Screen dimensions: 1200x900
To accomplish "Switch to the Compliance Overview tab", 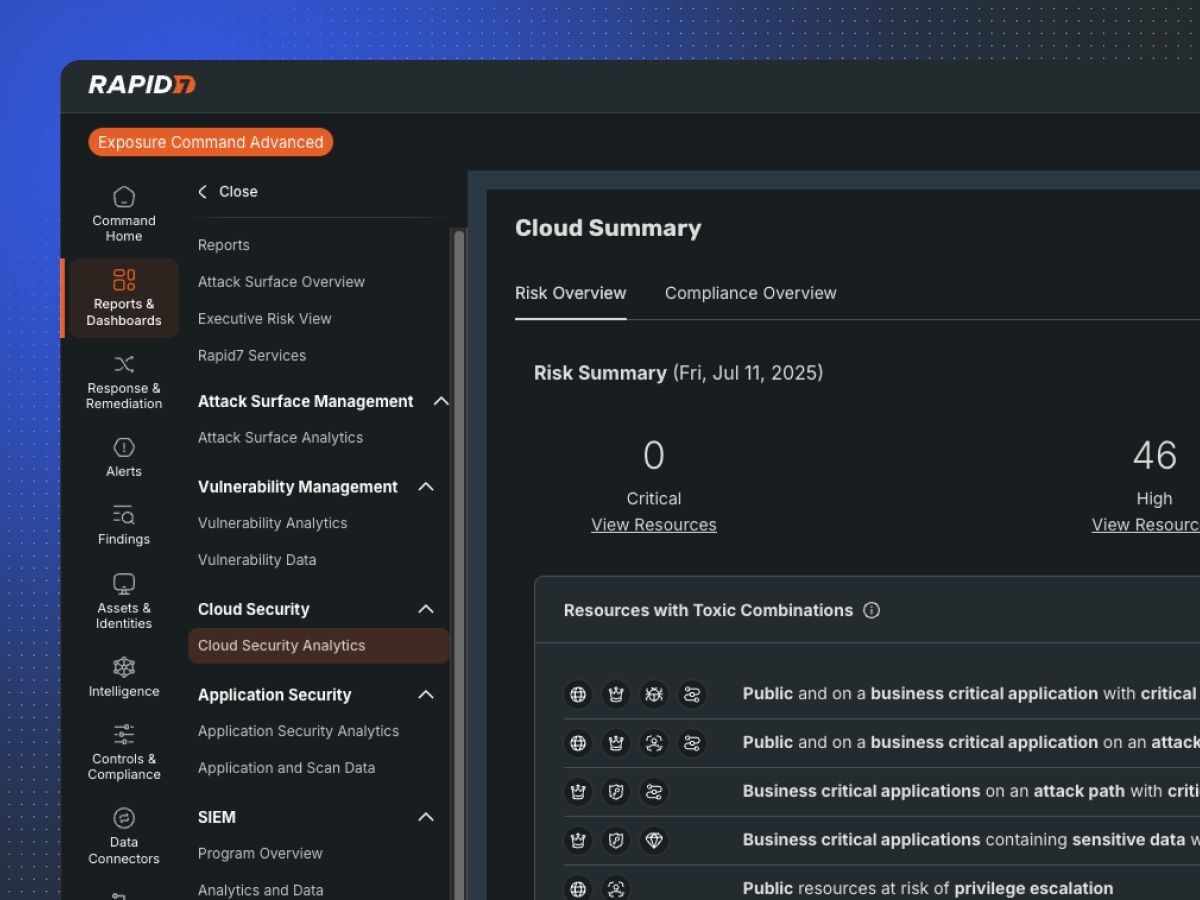I will (x=750, y=293).
